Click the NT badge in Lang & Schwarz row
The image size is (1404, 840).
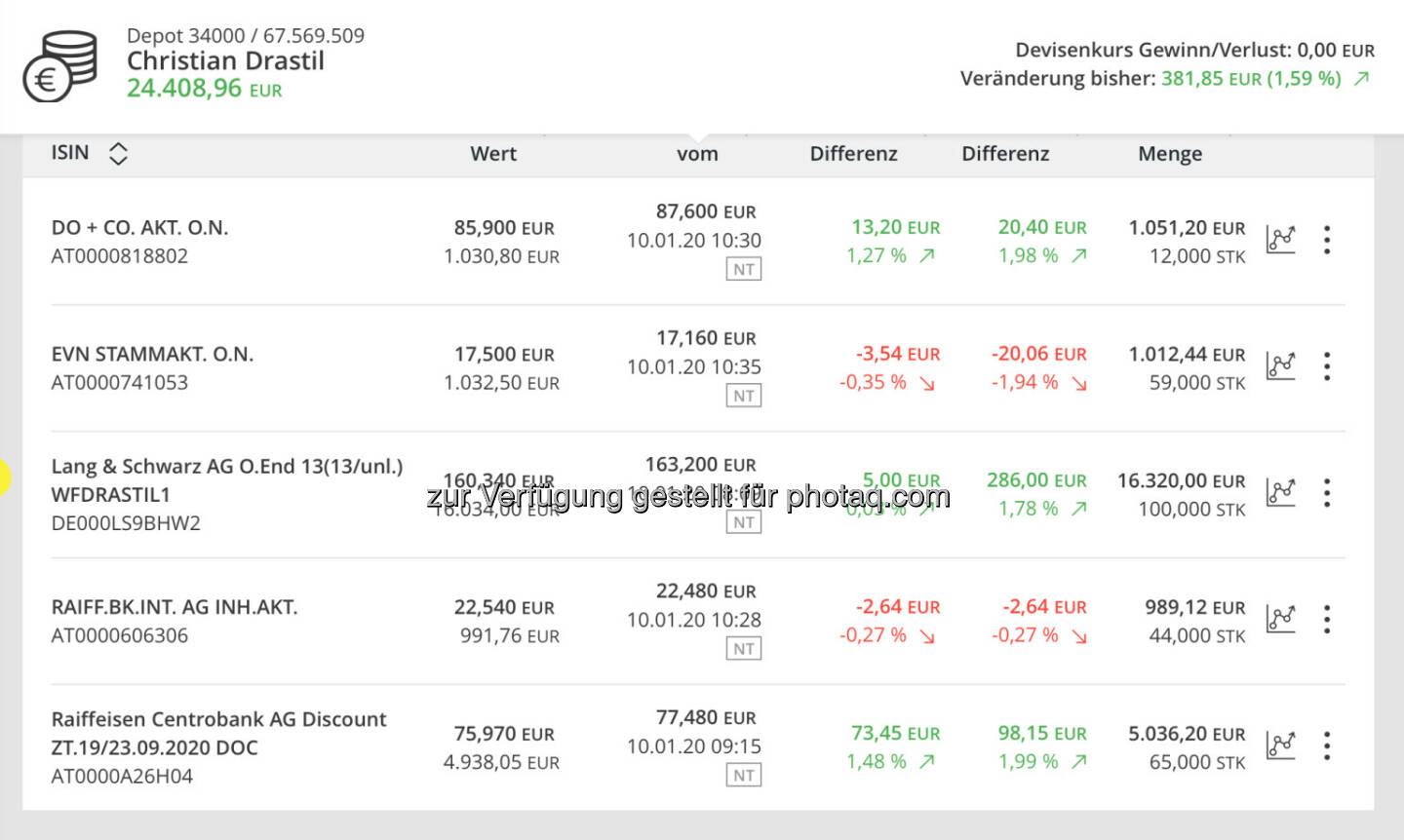click(x=744, y=523)
